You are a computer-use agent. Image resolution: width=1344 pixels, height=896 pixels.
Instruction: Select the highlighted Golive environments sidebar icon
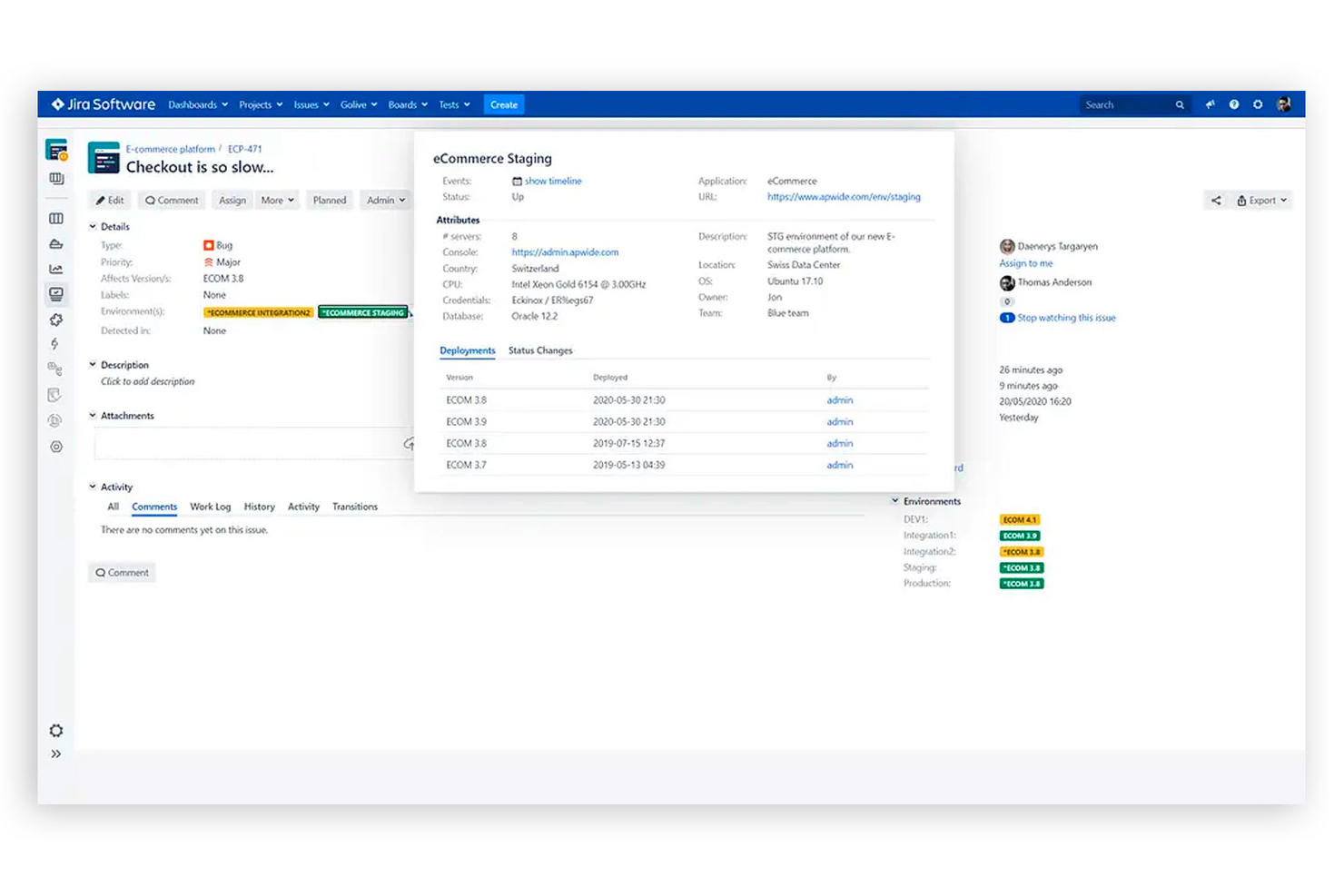(55, 293)
